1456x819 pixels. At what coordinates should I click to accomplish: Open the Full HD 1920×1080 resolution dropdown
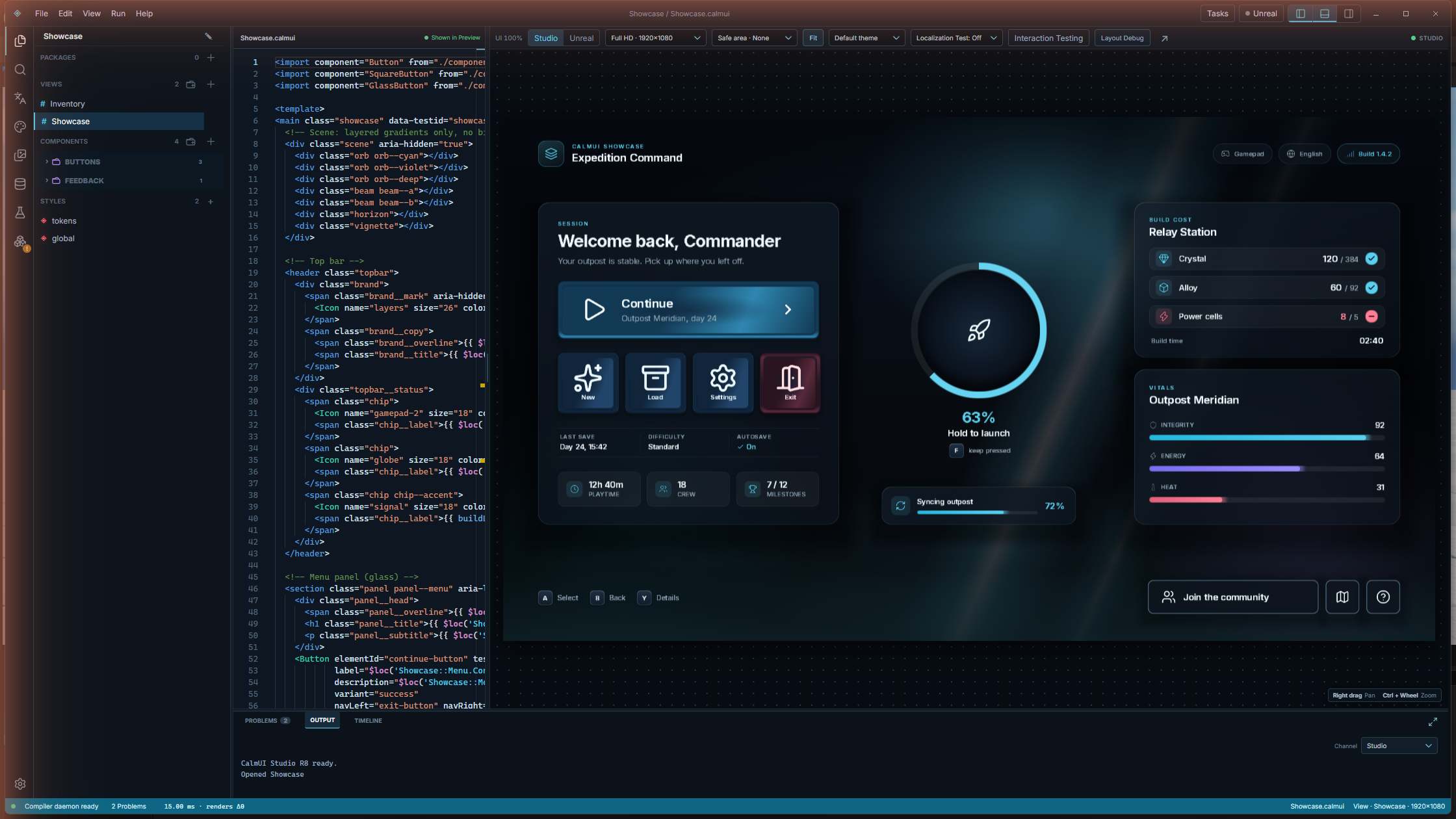(x=655, y=38)
